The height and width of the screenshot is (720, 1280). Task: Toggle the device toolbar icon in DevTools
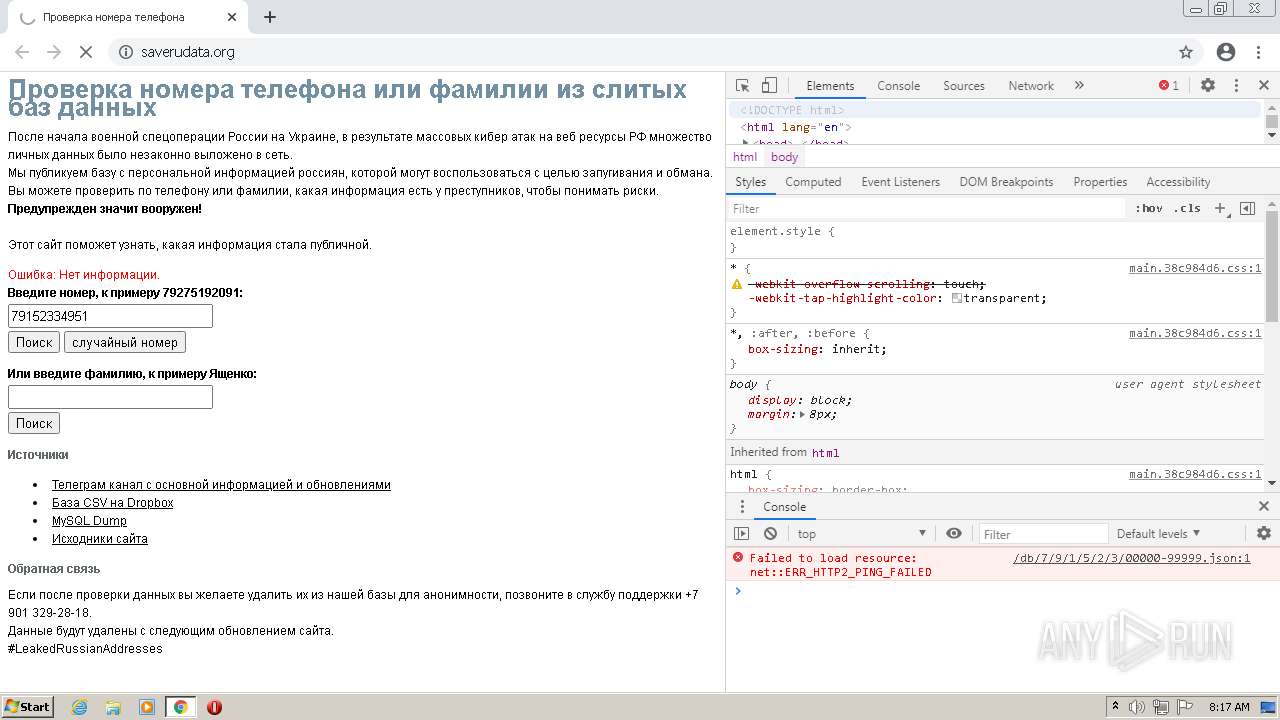point(769,86)
